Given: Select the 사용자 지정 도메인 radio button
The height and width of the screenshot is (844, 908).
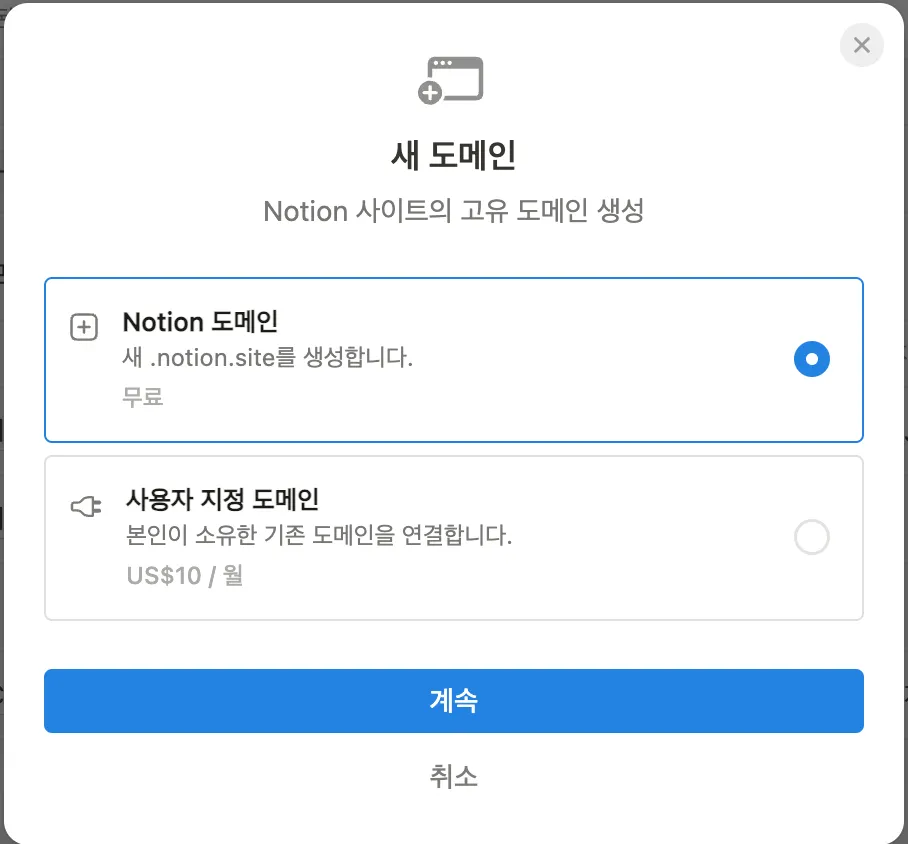Looking at the screenshot, I should (x=811, y=538).
